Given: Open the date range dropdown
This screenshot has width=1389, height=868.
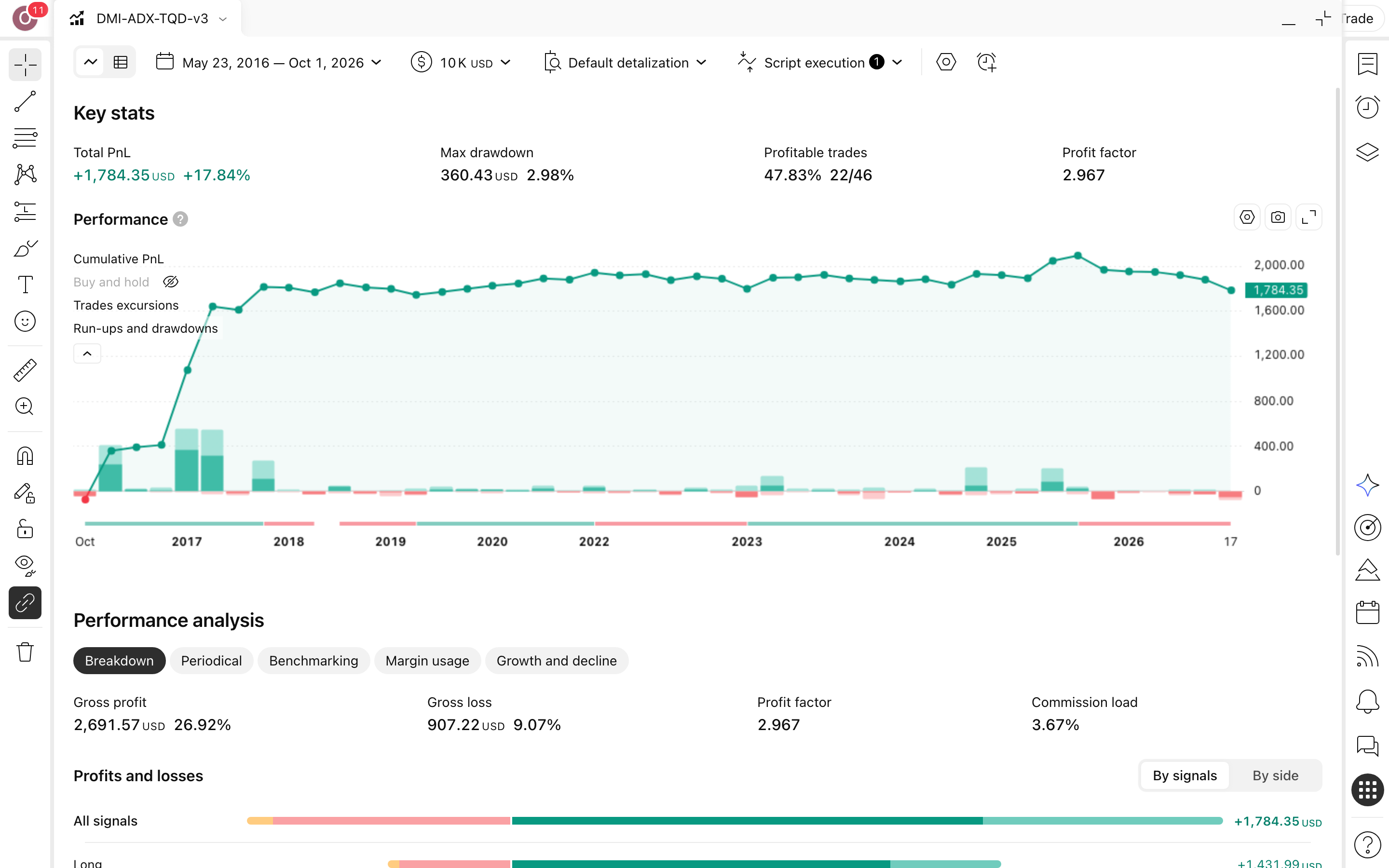Looking at the screenshot, I should click(269, 62).
